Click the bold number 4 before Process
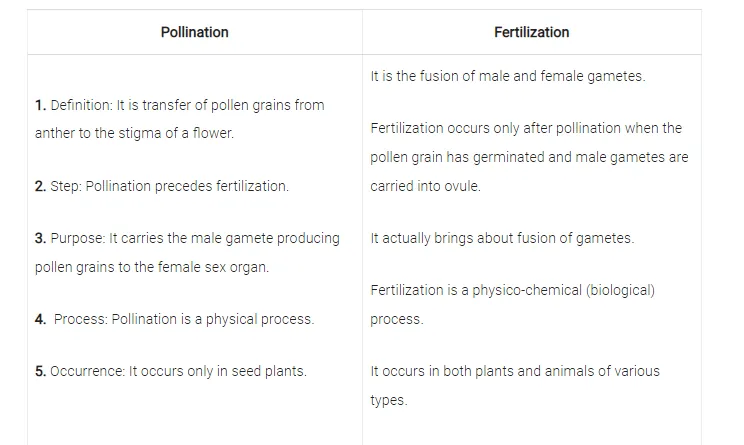This screenshot has height=445, width=744. pyautogui.click(x=40, y=319)
